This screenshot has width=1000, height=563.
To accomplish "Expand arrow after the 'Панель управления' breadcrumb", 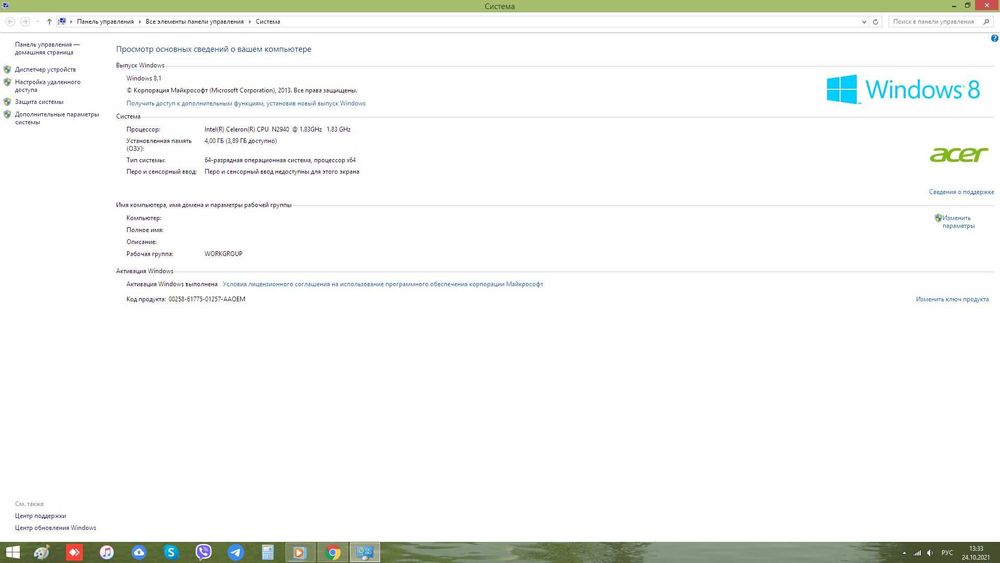I will pyautogui.click(x=140, y=22).
